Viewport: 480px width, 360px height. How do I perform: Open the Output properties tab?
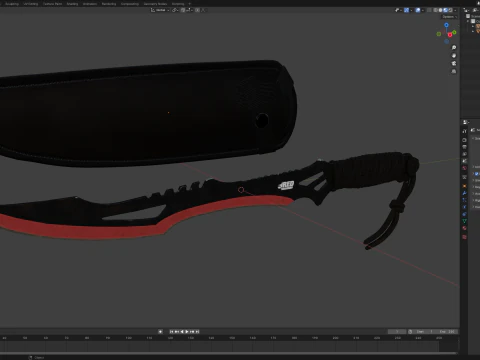coord(464,147)
